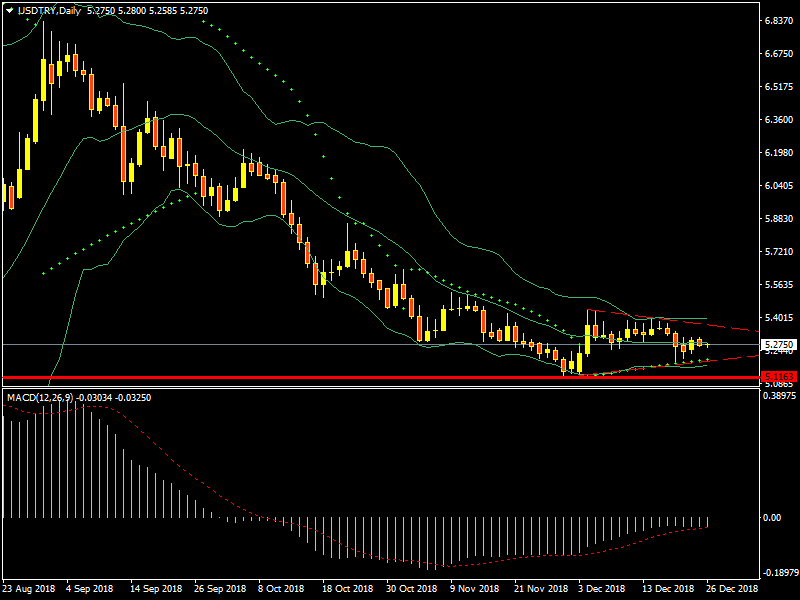
Task: Click the 8 Oct 2018 date label
Action: pyautogui.click(x=279, y=589)
